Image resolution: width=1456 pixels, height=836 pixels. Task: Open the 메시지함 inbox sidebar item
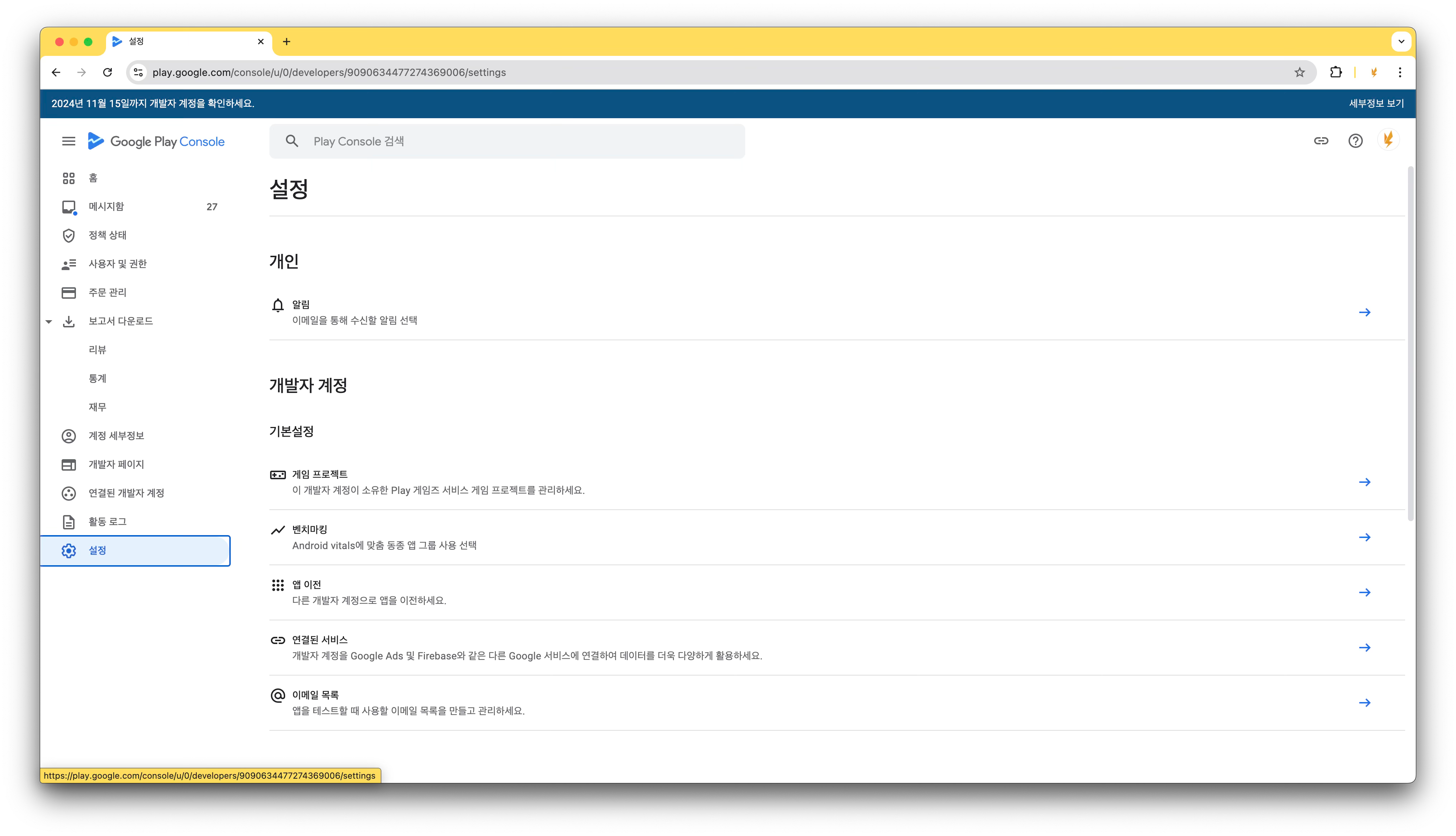(x=106, y=207)
